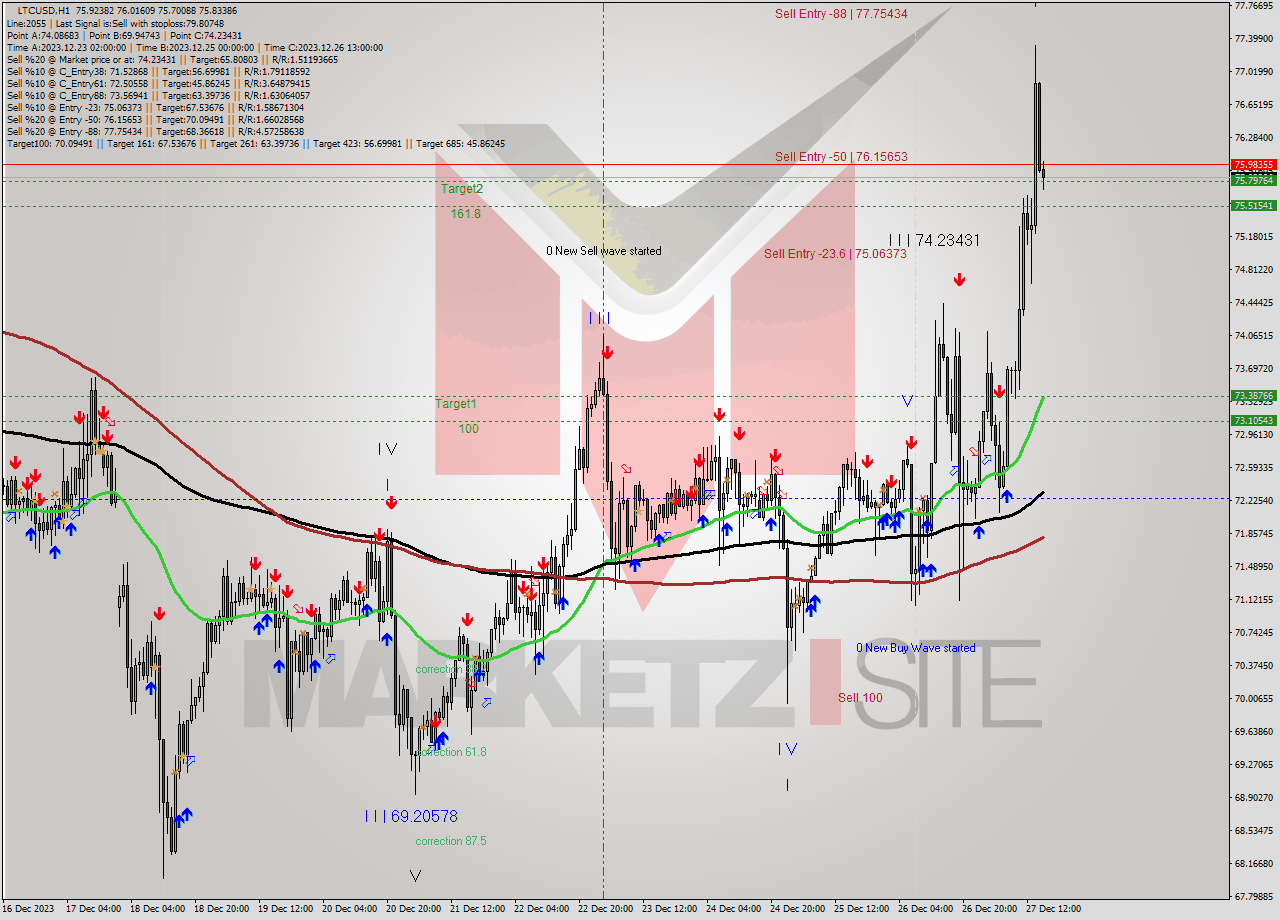
Task: Click the '17 Dec 04:00' time axis label
Action: click(93, 909)
